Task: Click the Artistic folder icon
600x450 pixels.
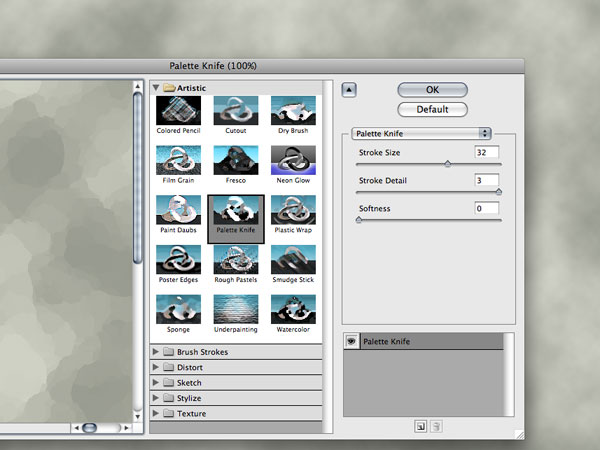Action: [169, 88]
